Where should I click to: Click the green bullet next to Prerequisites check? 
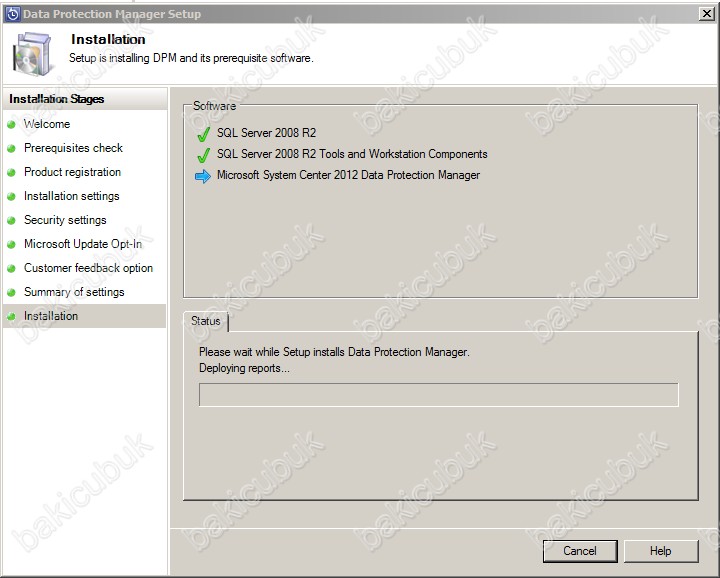(x=11, y=148)
